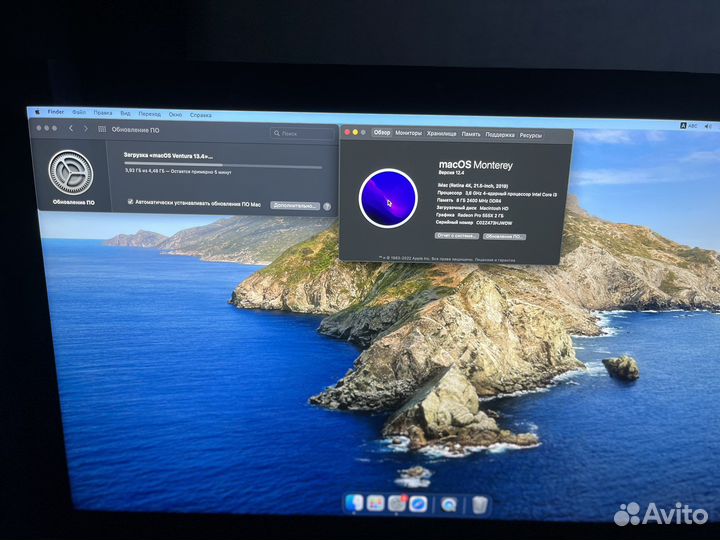This screenshot has width=720, height=540.
Task: Open the Правка menu
Action: 103,112
